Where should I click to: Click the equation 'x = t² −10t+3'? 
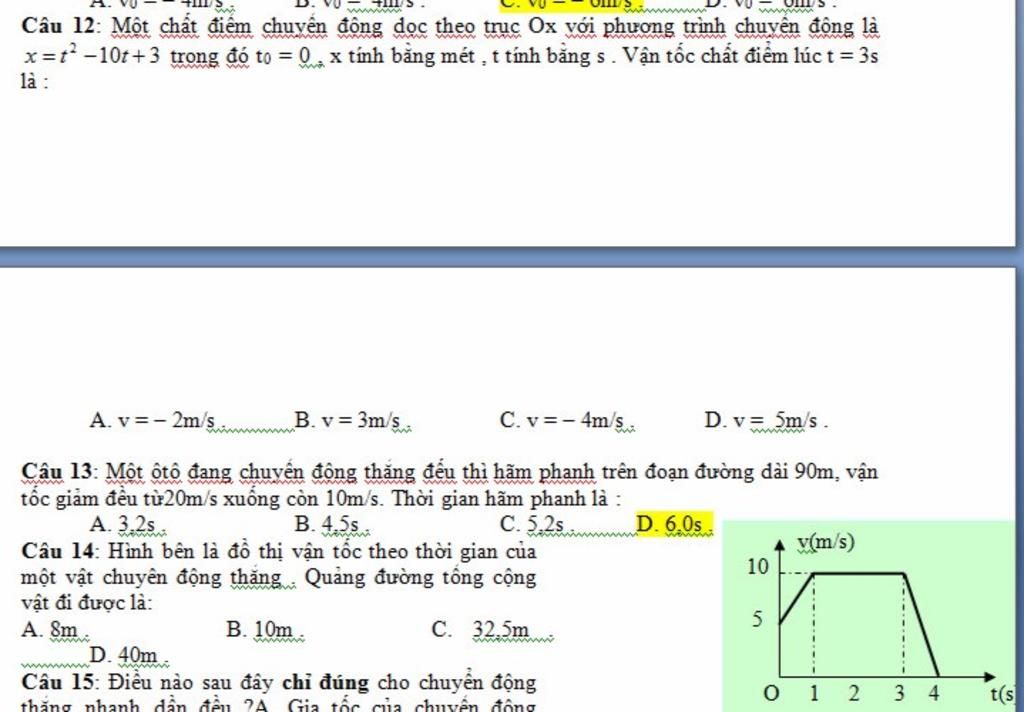click(x=92, y=56)
